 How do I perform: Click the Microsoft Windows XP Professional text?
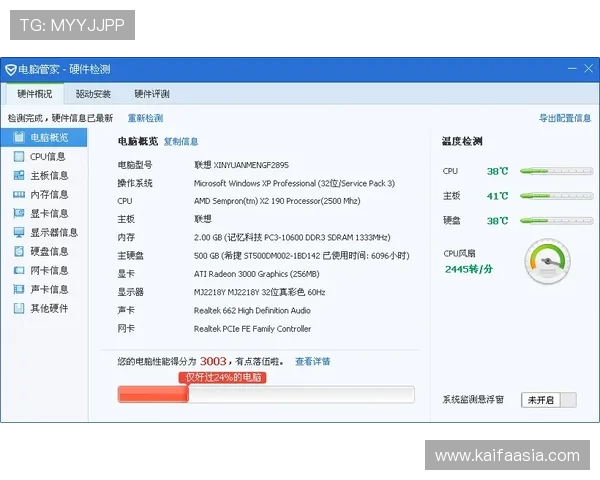294,183
